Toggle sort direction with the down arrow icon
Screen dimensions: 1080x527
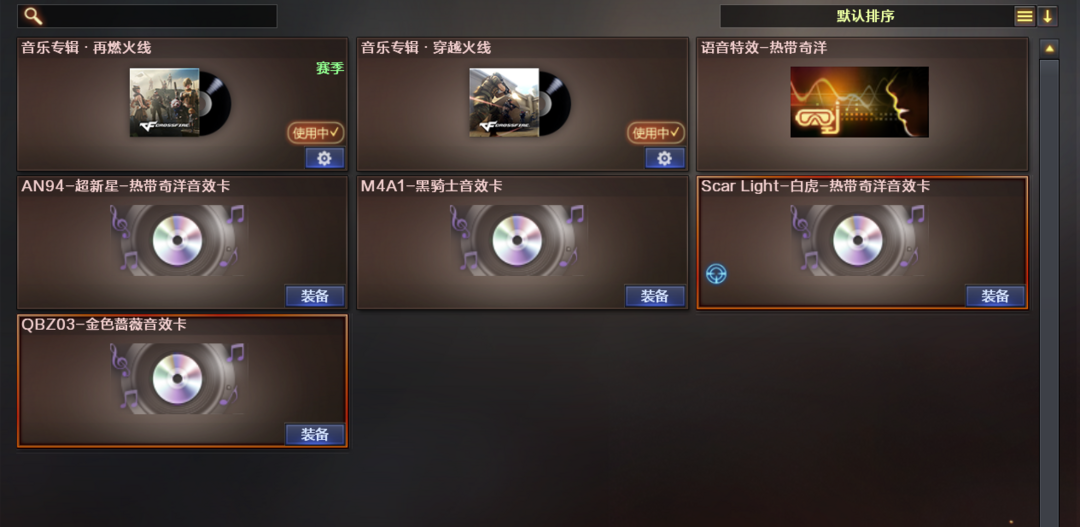pyautogui.click(x=1047, y=16)
